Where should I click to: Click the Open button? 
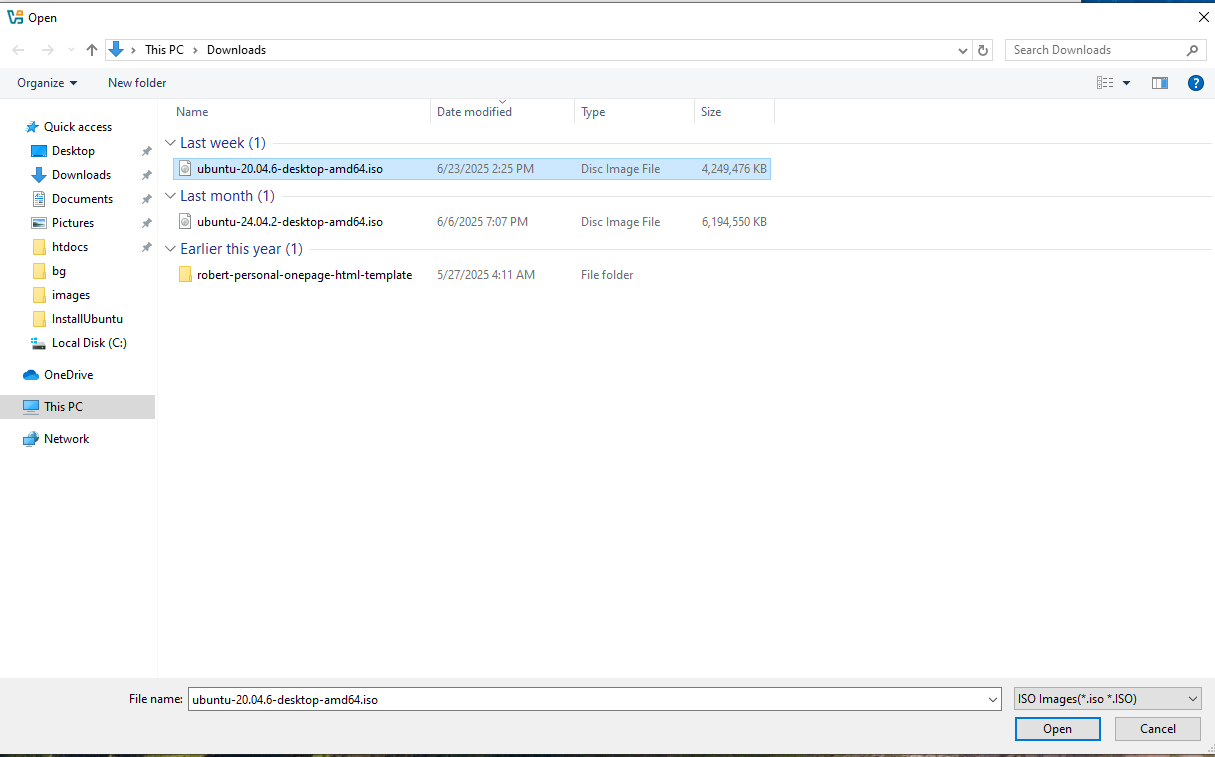[1057, 728]
